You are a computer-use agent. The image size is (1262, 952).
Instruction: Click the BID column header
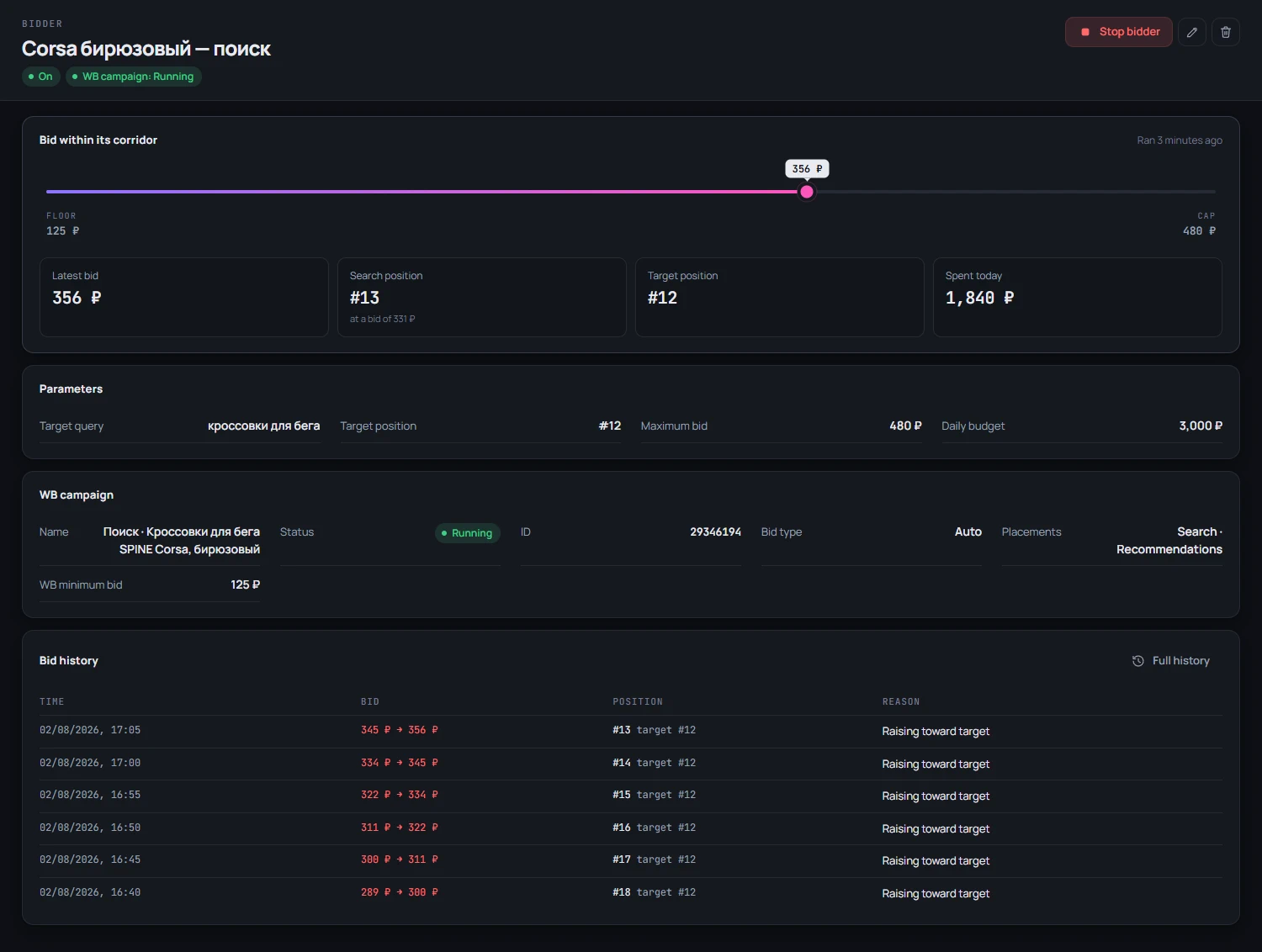[x=370, y=701]
